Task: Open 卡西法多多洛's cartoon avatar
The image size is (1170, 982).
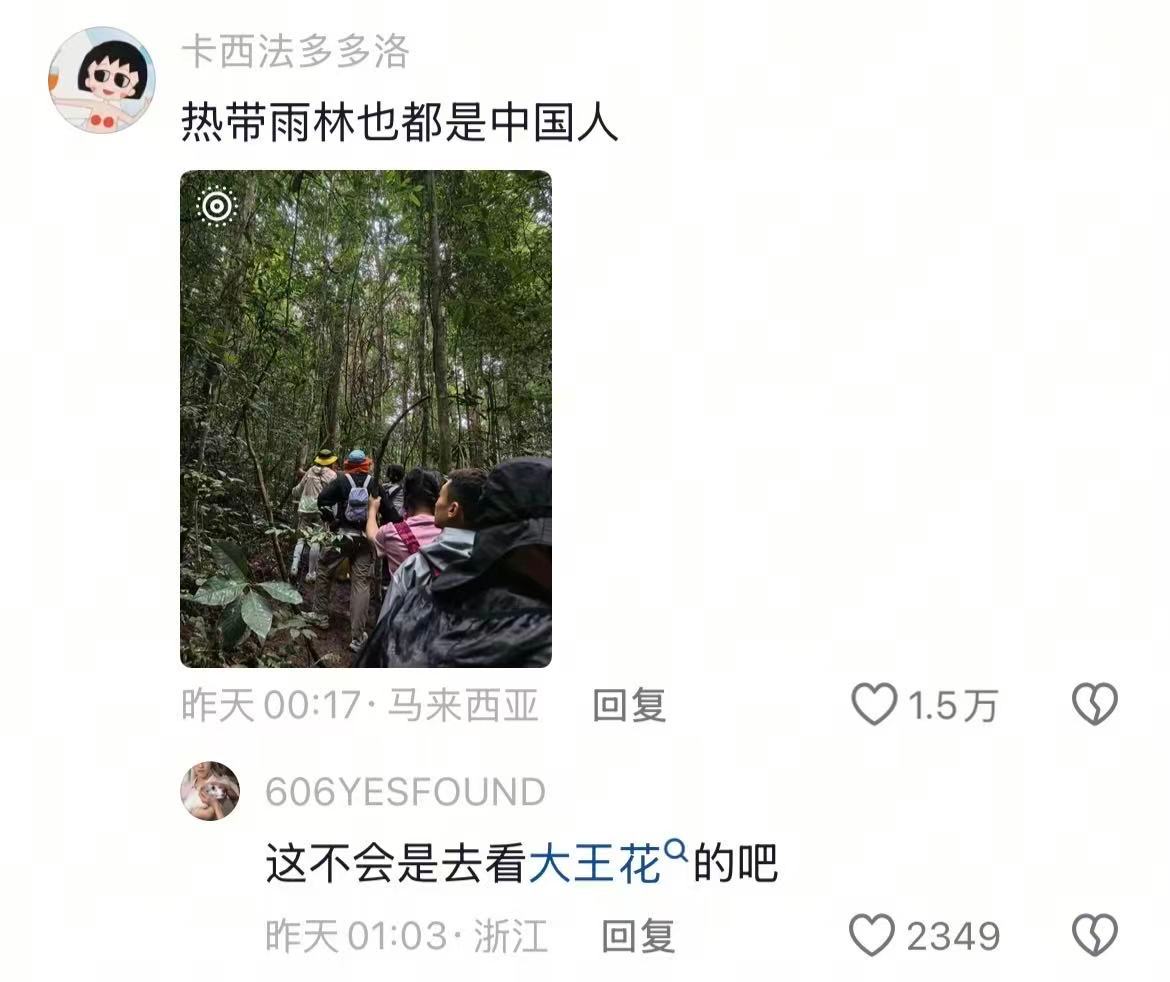Action: tap(102, 80)
